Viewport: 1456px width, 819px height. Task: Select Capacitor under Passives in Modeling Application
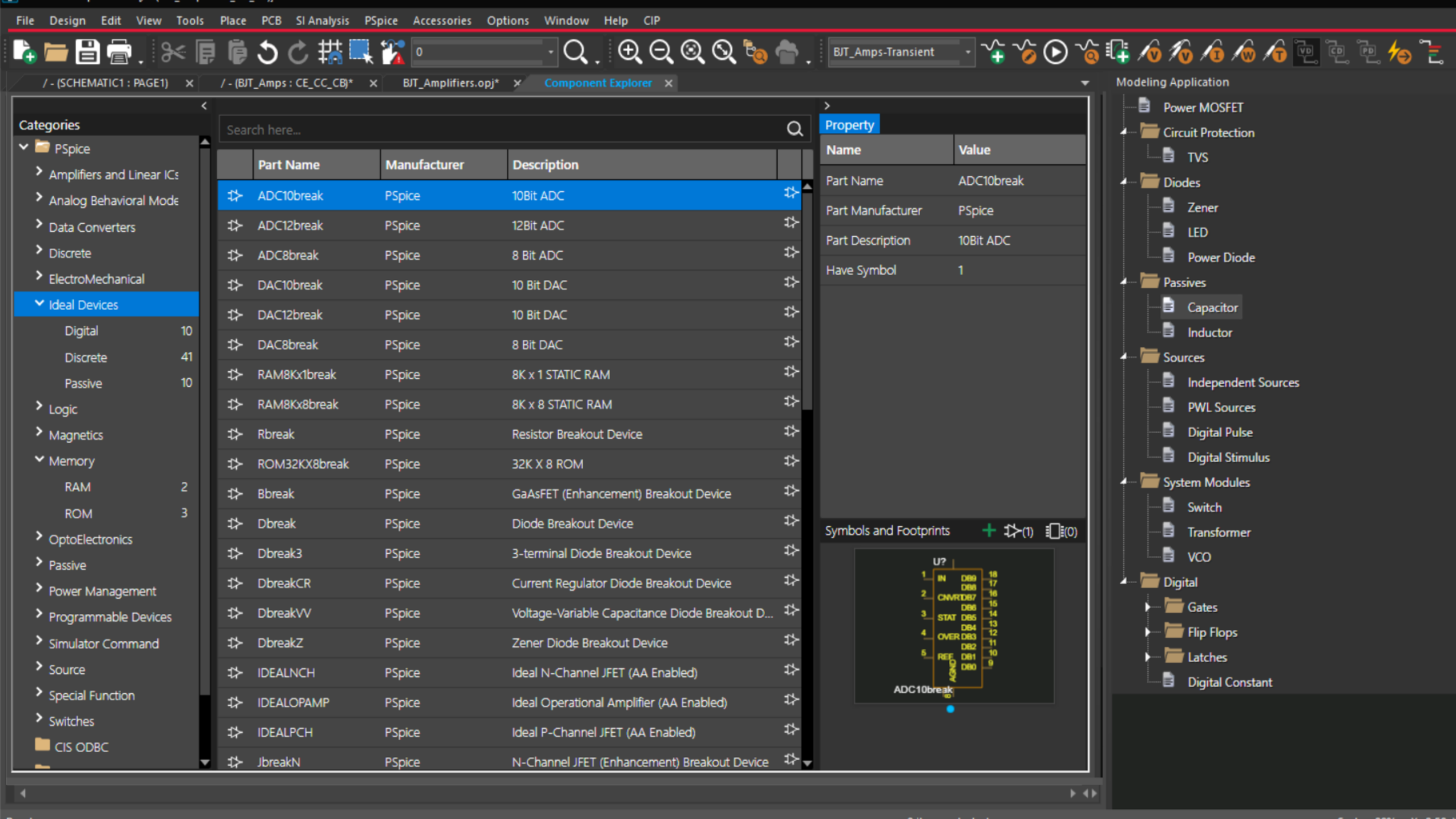pyautogui.click(x=1213, y=306)
